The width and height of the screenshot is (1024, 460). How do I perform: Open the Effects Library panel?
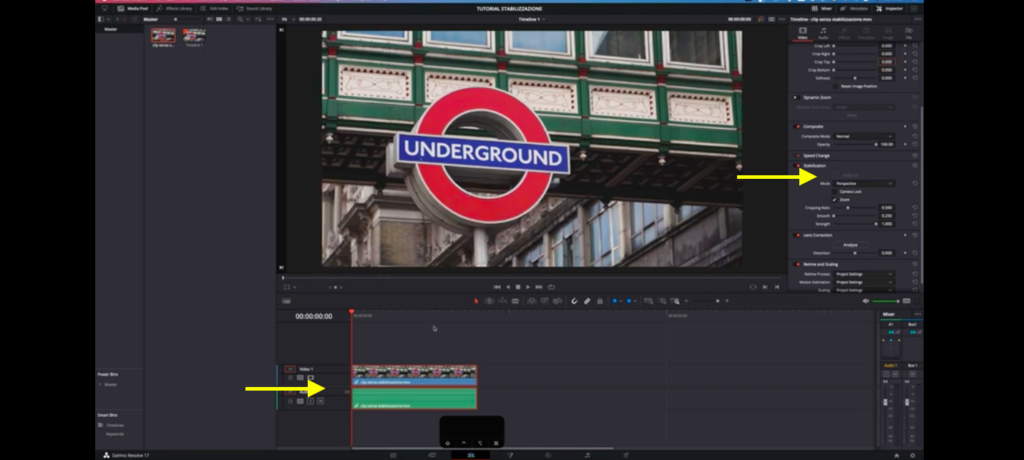point(174,8)
